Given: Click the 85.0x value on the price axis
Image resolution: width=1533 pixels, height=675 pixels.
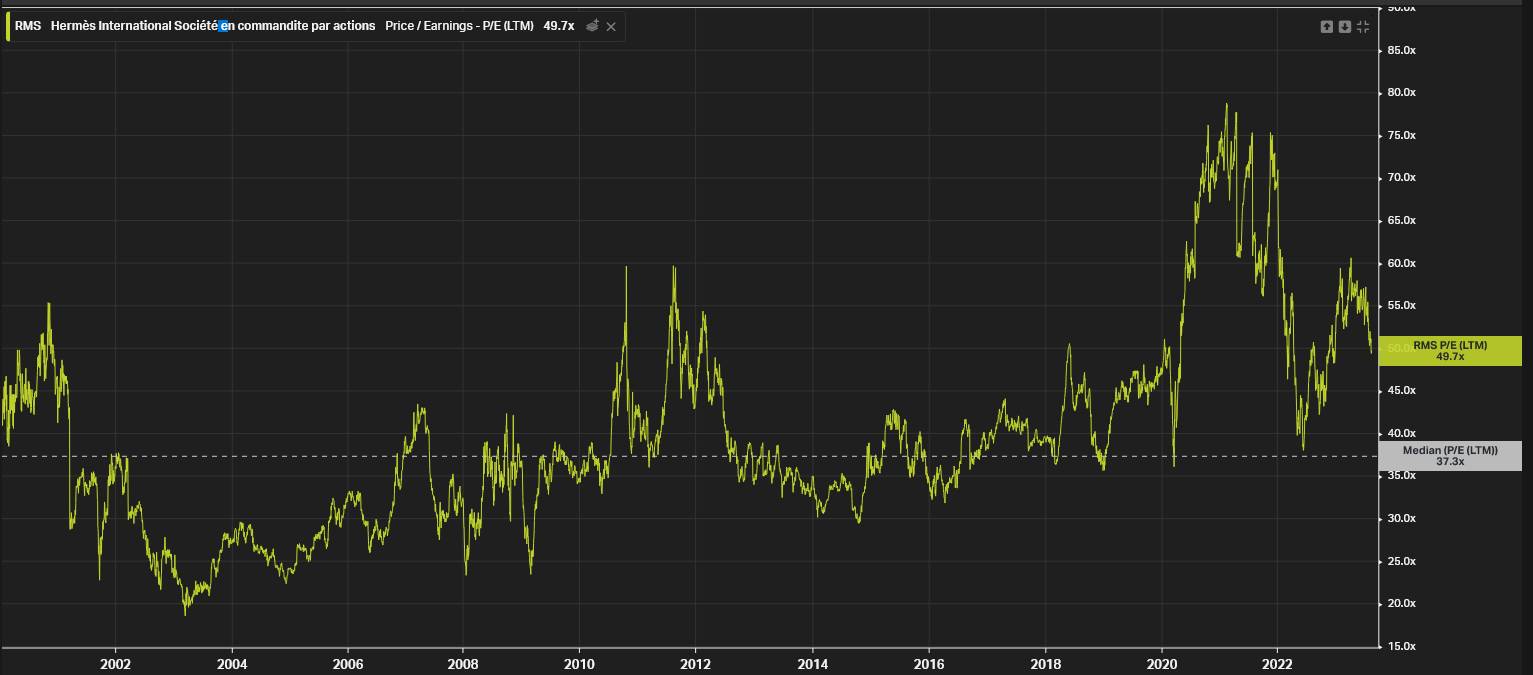Looking at the screenshot, I should (1400, 50).
